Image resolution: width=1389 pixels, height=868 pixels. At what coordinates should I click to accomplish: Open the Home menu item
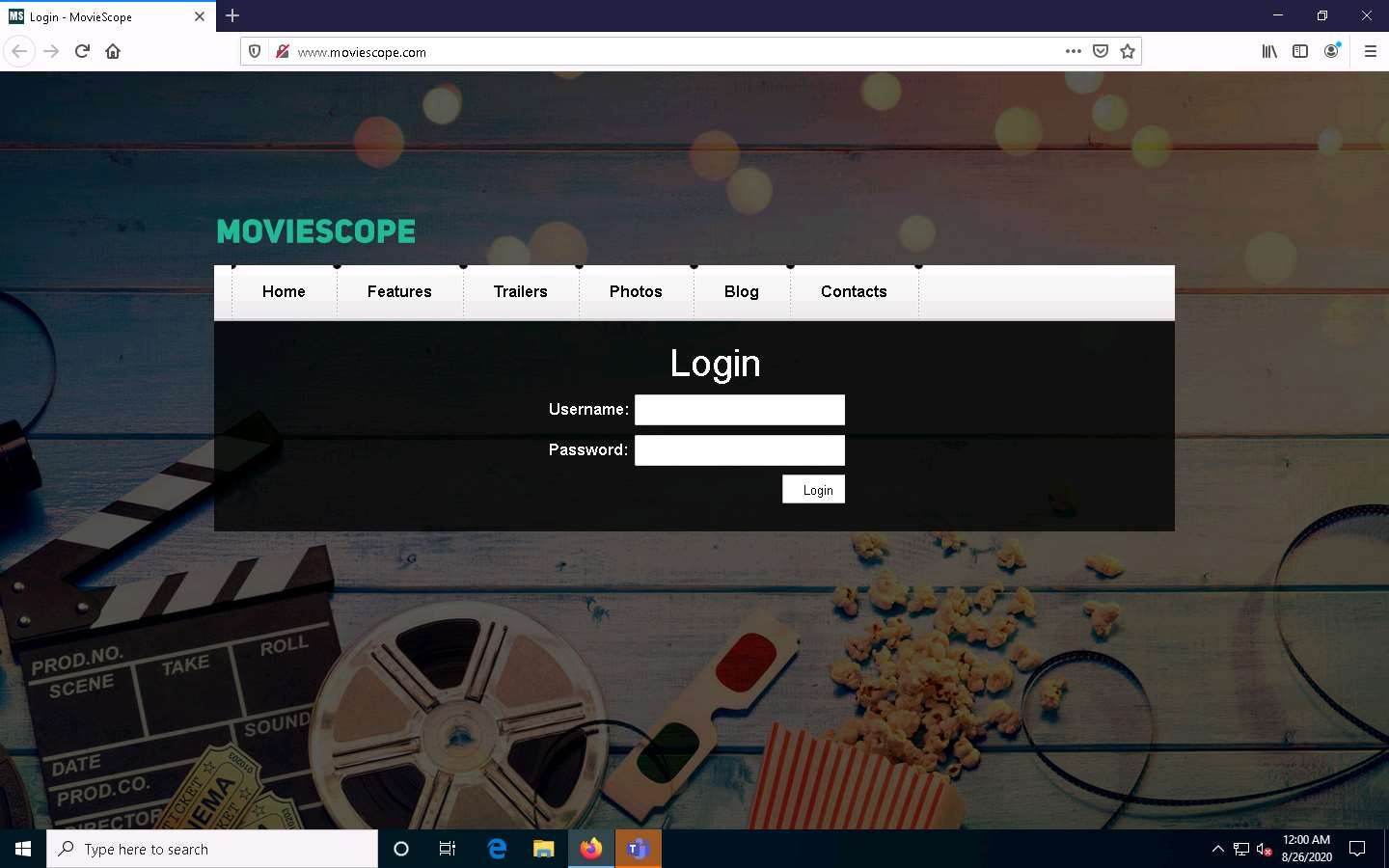click(284, 291)
